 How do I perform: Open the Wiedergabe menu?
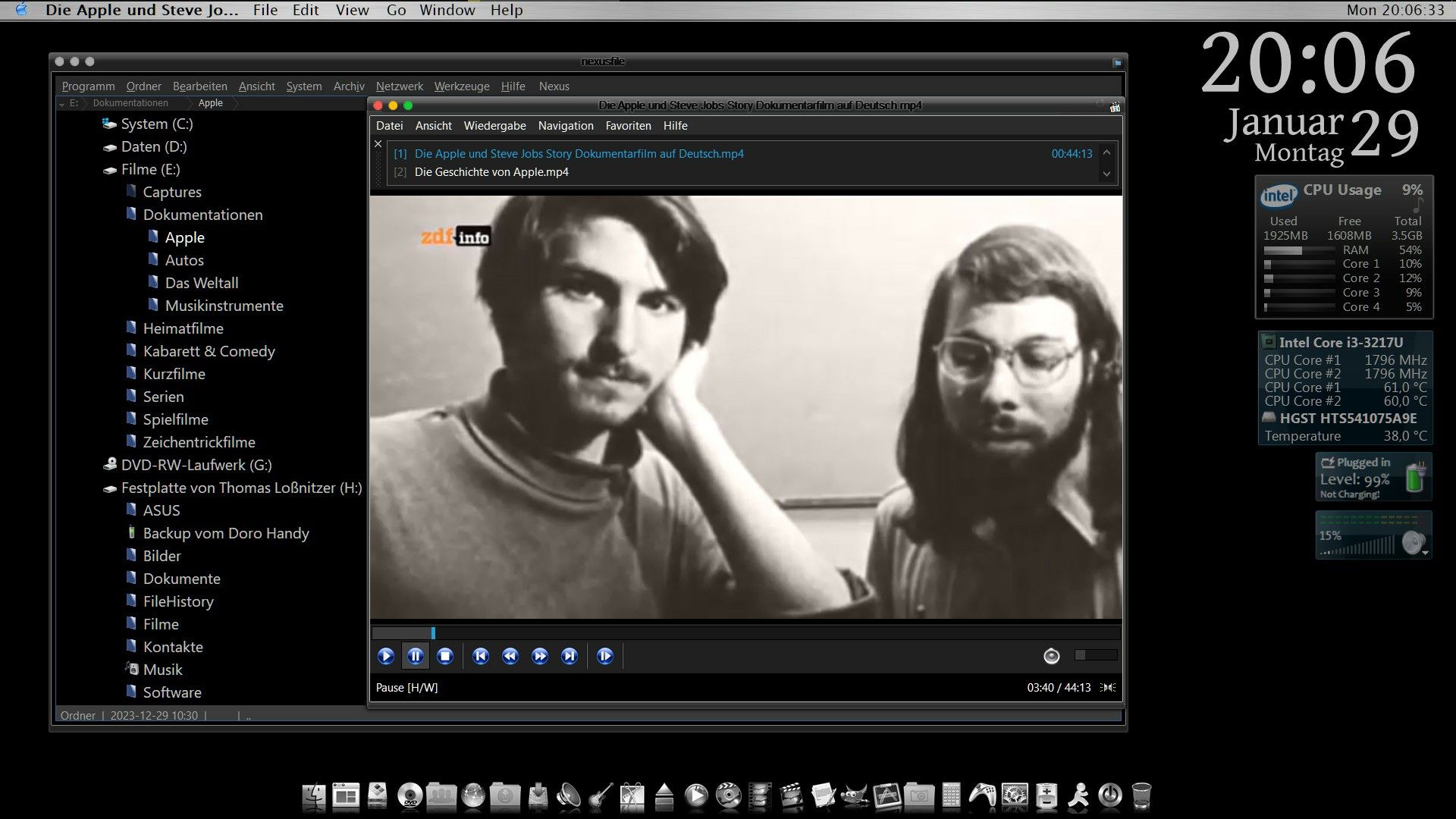[495, 126]
